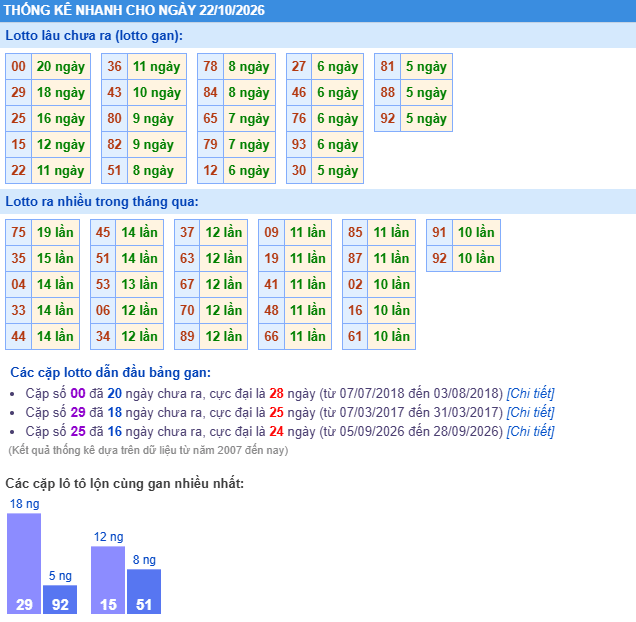Click number 78 in the gan table

coord(210,67)
